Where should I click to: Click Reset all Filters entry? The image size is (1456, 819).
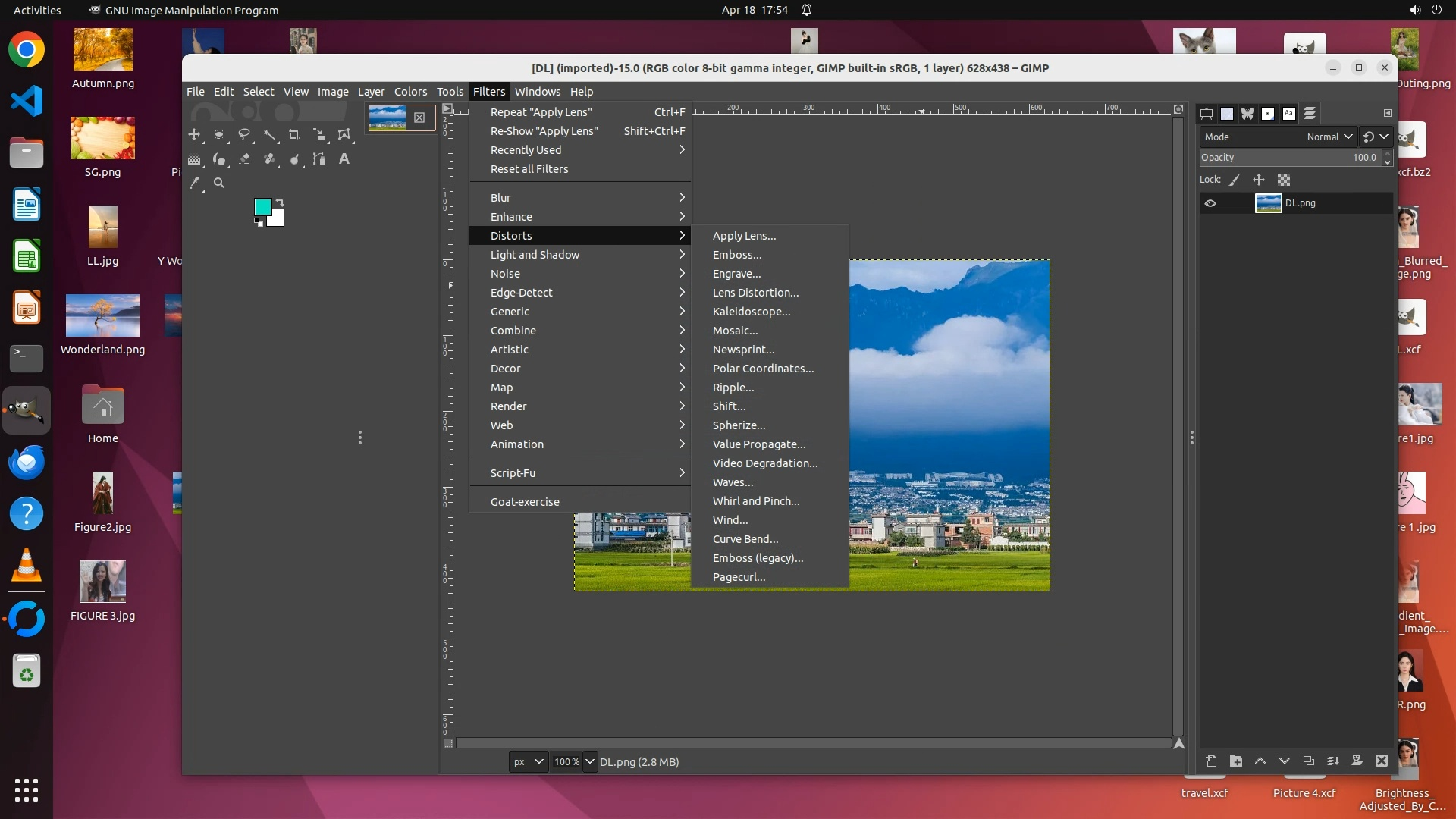(x=529, y=169)
